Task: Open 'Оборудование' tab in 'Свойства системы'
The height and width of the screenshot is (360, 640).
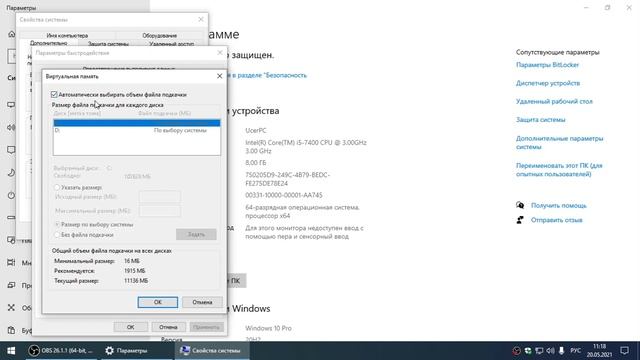Action: click(160, 36)
